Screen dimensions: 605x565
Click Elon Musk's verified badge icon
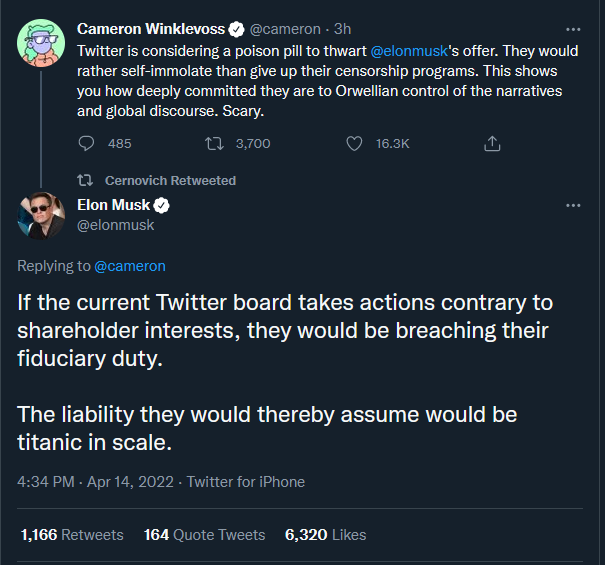point(162,205)
